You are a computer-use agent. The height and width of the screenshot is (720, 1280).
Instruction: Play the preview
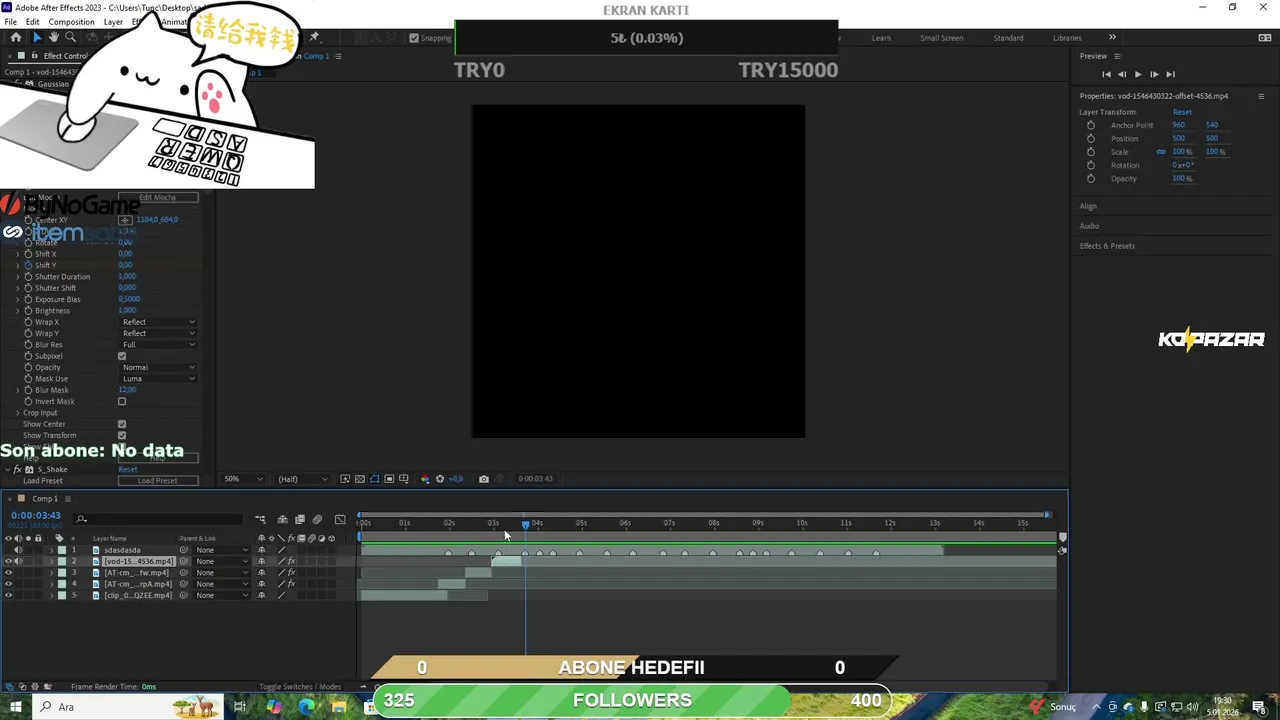(1138, 74)
